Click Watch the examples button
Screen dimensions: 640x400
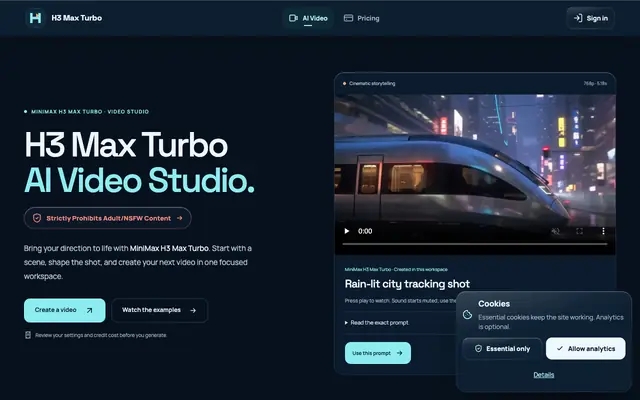pyautogui.click(x=160, y=310)
